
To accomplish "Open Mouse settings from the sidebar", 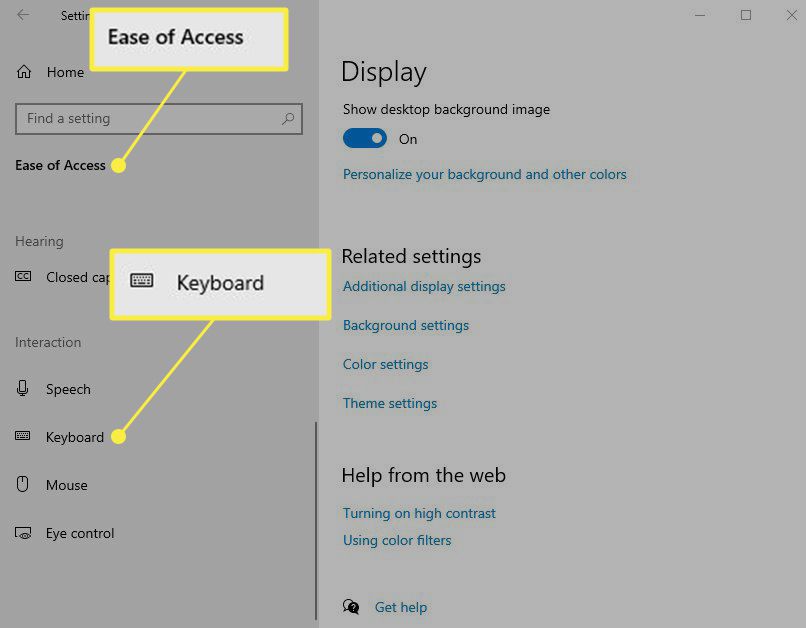I will (x=67, y=485).
